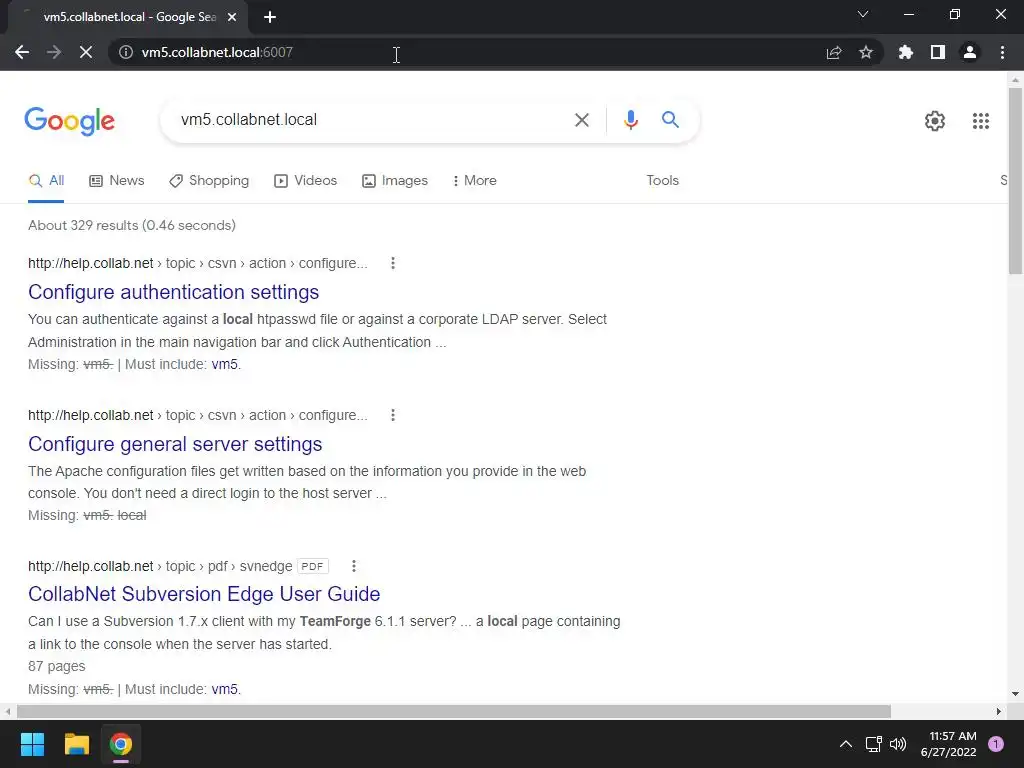The width and height of the screenshot is (1024, 768).
Task: Clear the search box text
Action: tap(582, 120)
